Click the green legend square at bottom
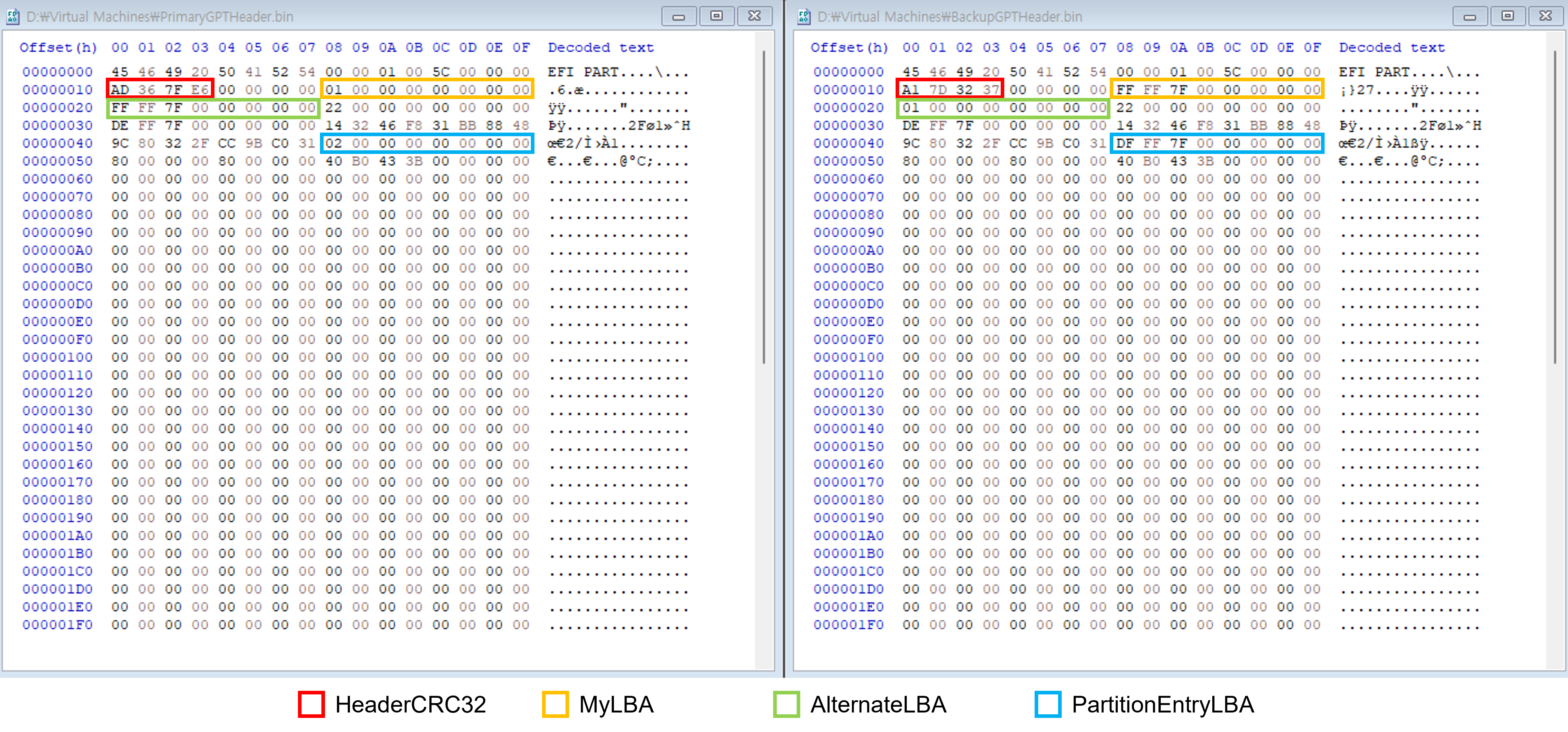 point(786,704)
